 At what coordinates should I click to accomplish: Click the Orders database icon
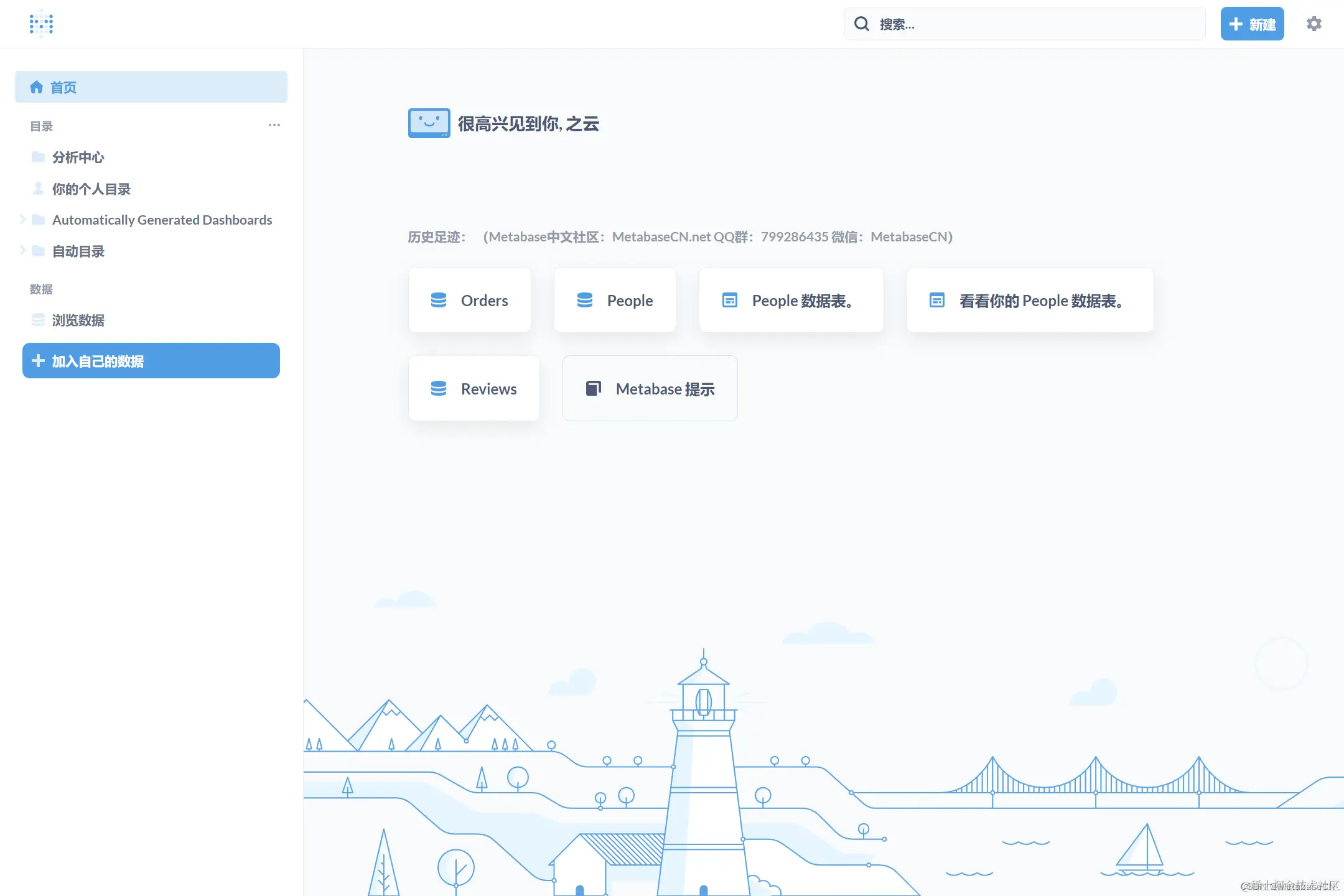point(439,301)
